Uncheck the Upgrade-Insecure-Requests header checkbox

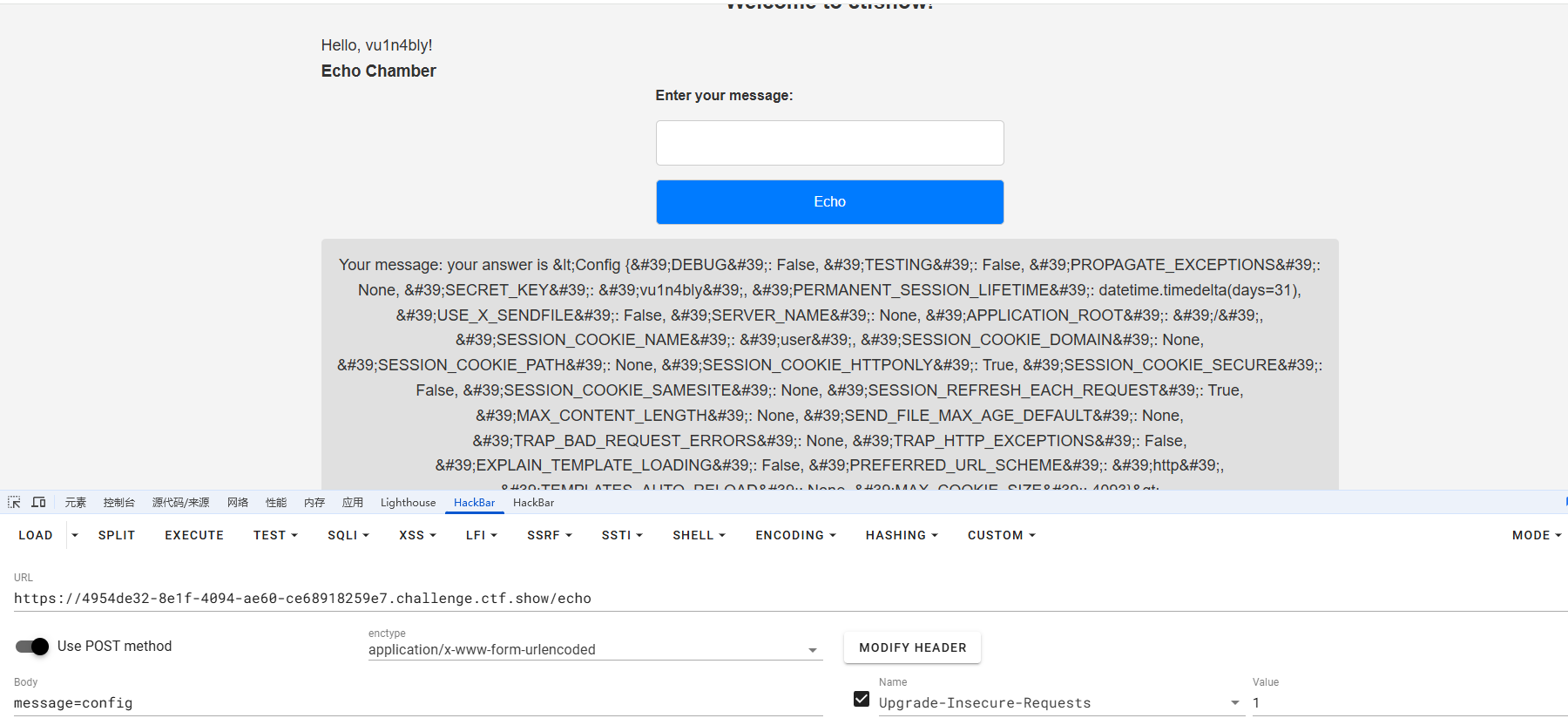click(x=862, y=699)
